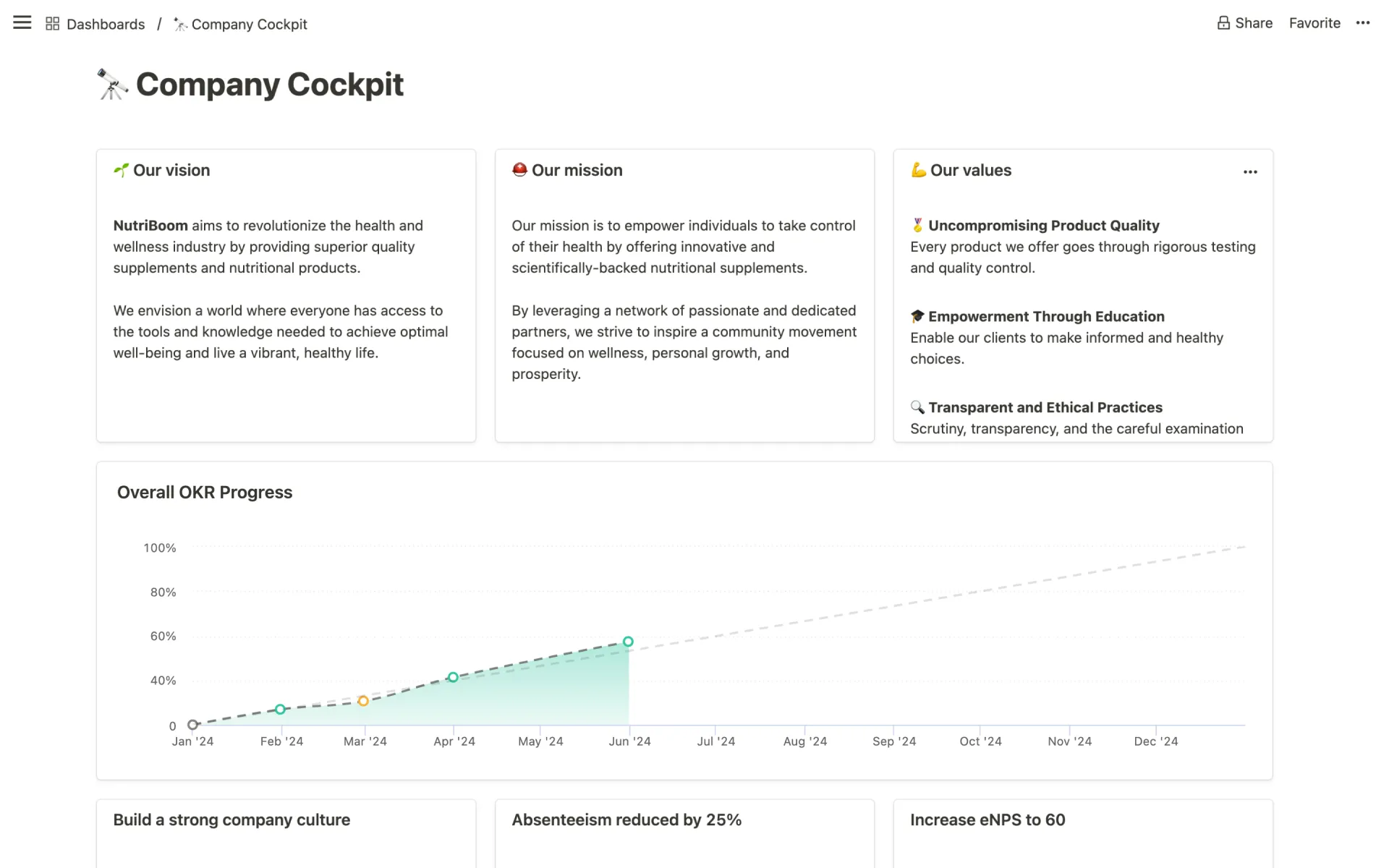Select the Apr '24 OKR data point
This screenshot has width=1389, height=868.
453,678
